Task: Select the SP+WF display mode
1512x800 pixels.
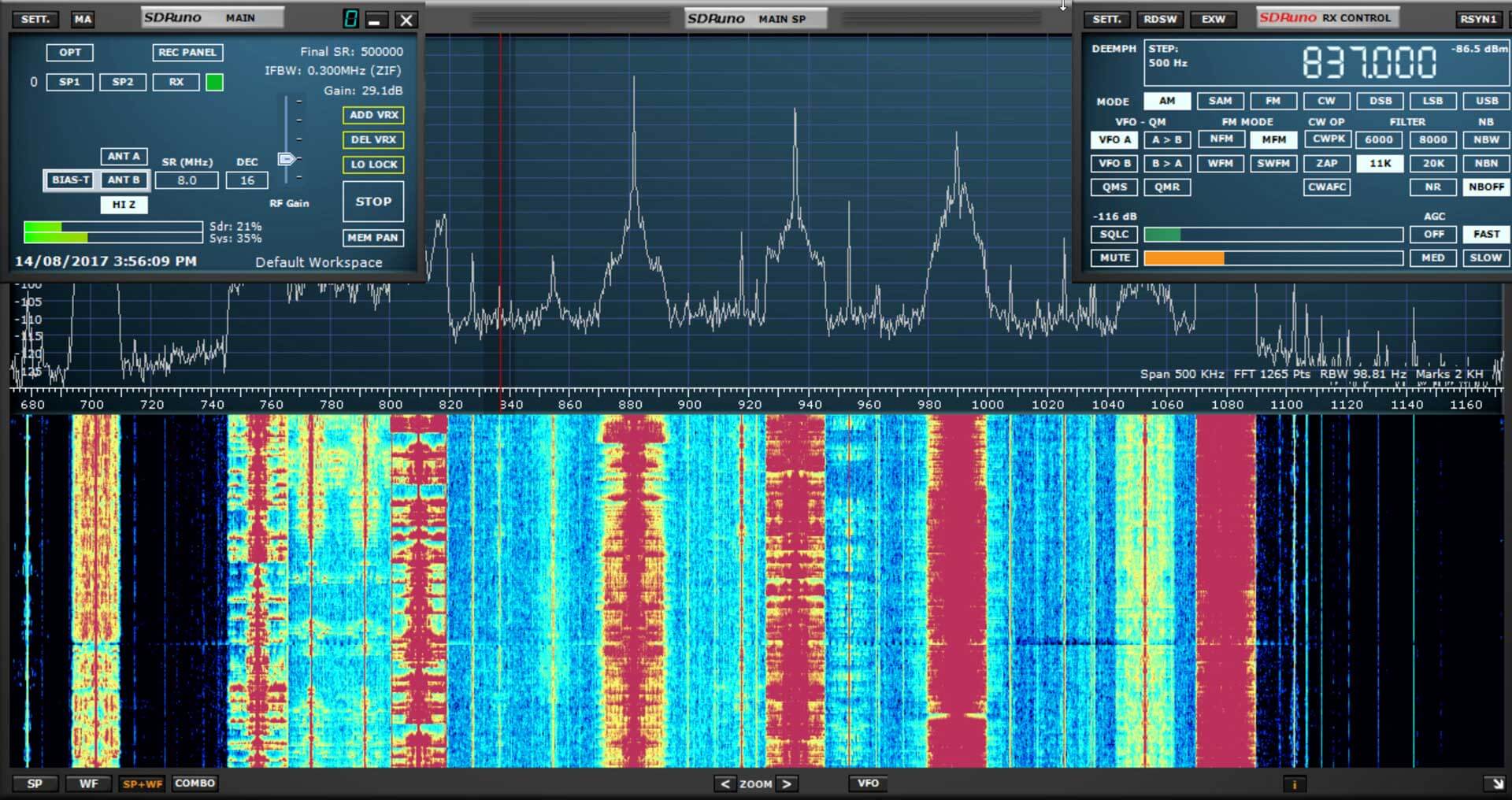Action: coord(142,783)
